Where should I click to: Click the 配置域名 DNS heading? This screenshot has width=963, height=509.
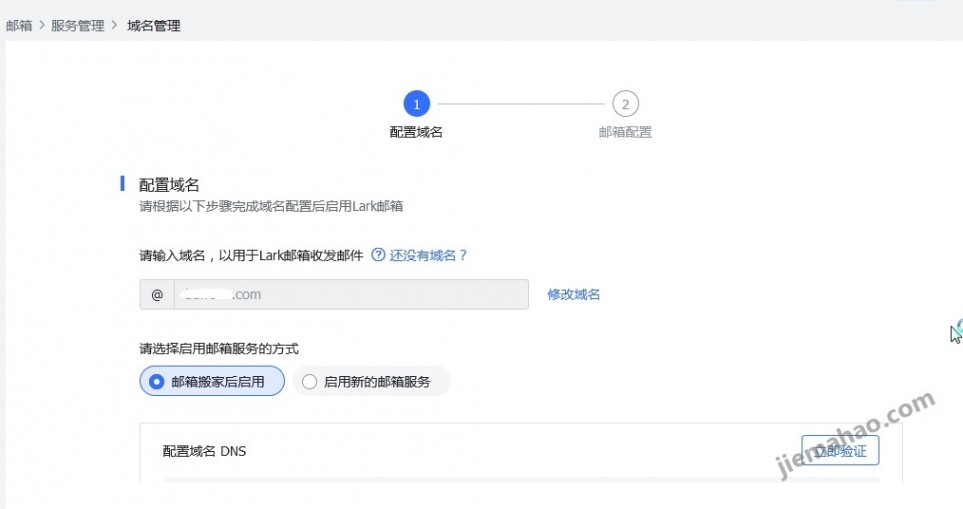click(205, 451)
